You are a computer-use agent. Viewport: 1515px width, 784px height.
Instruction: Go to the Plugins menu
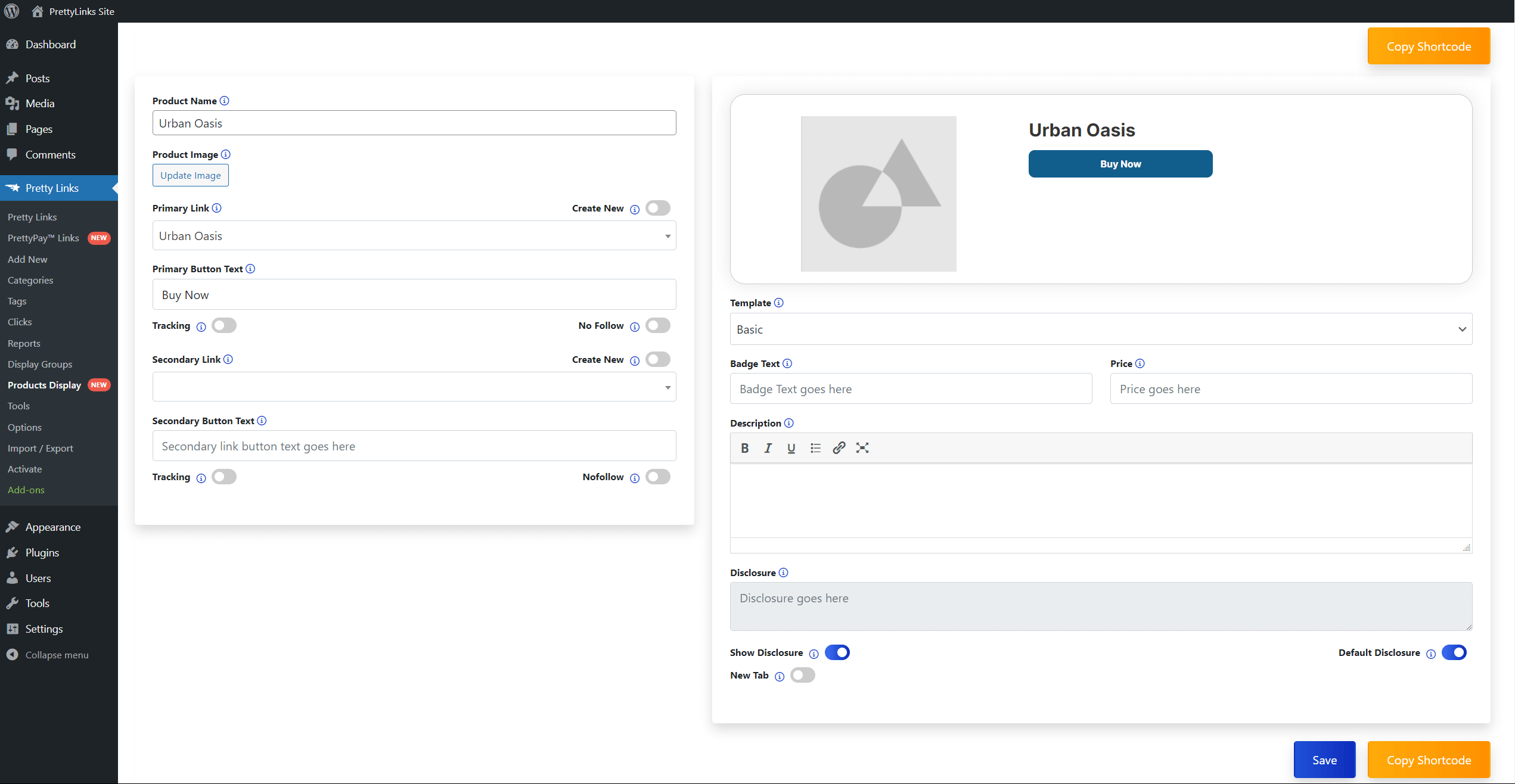click(x=42, y=552)
